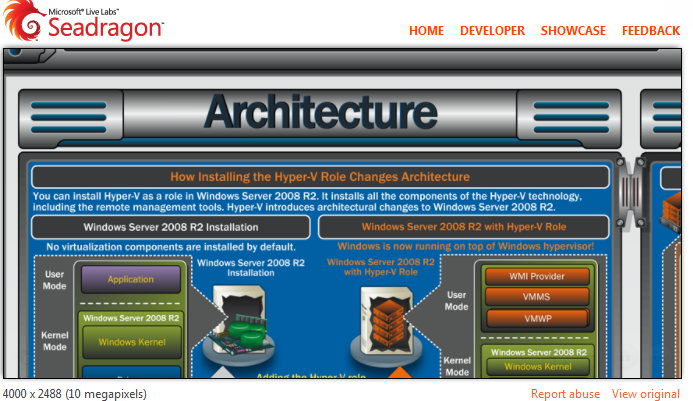Click the left diagram's Windows Kernel block
Image resolution: width=693 pixels, height=401 pixels.
pos(132,342)
